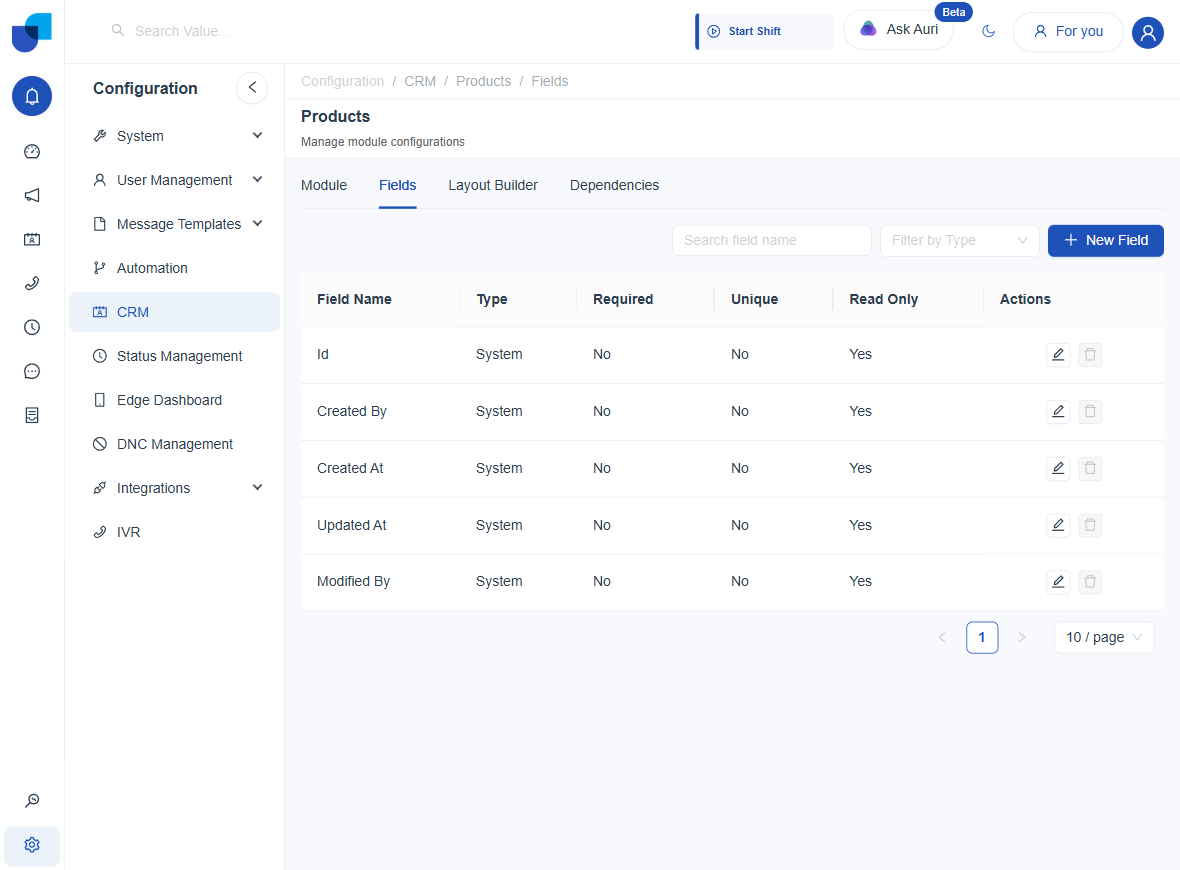The height and width of the screenshot is (870, 1180).
Task: Delete the Id field
Action: (1090, 354)
